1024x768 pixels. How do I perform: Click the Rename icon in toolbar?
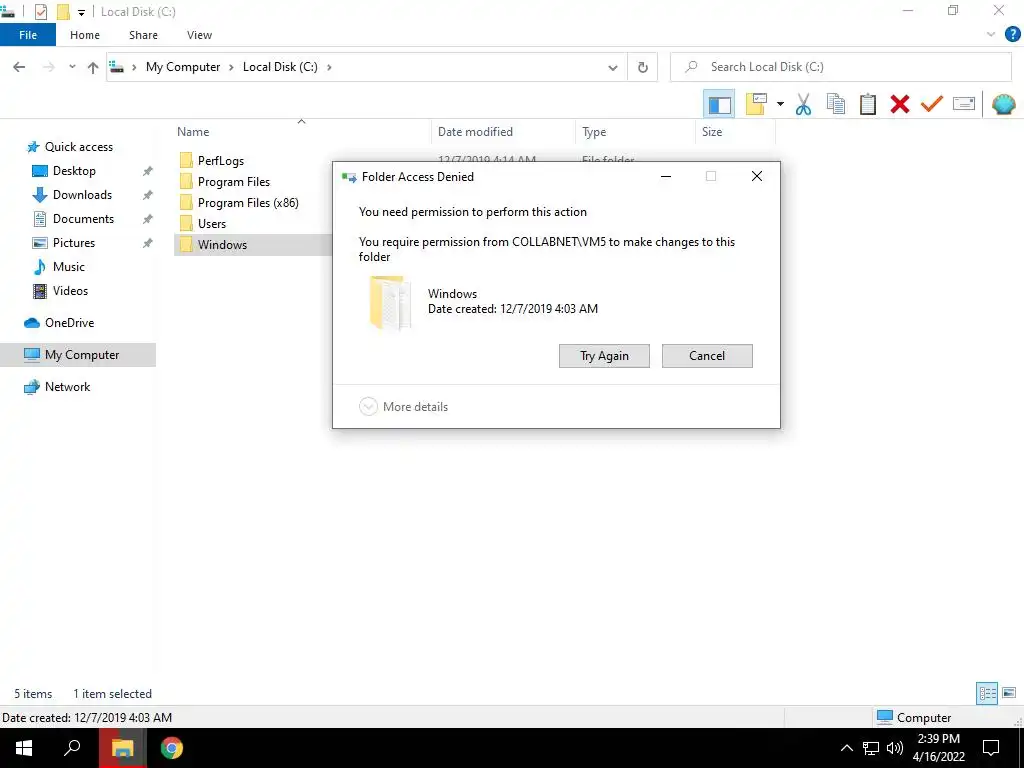pyautogui.click(x=963, y=104)
